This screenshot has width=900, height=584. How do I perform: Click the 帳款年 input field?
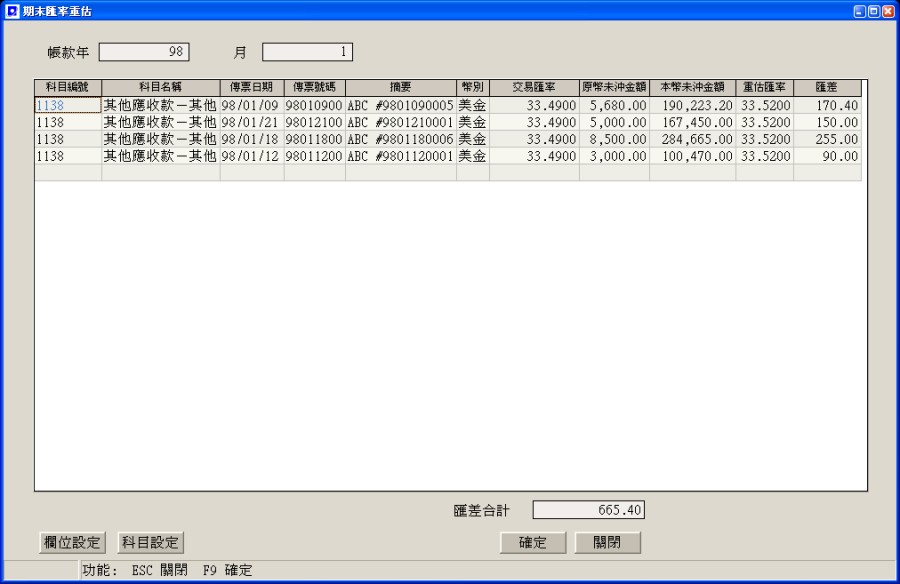pyautogui.click(x=144, y=52)
